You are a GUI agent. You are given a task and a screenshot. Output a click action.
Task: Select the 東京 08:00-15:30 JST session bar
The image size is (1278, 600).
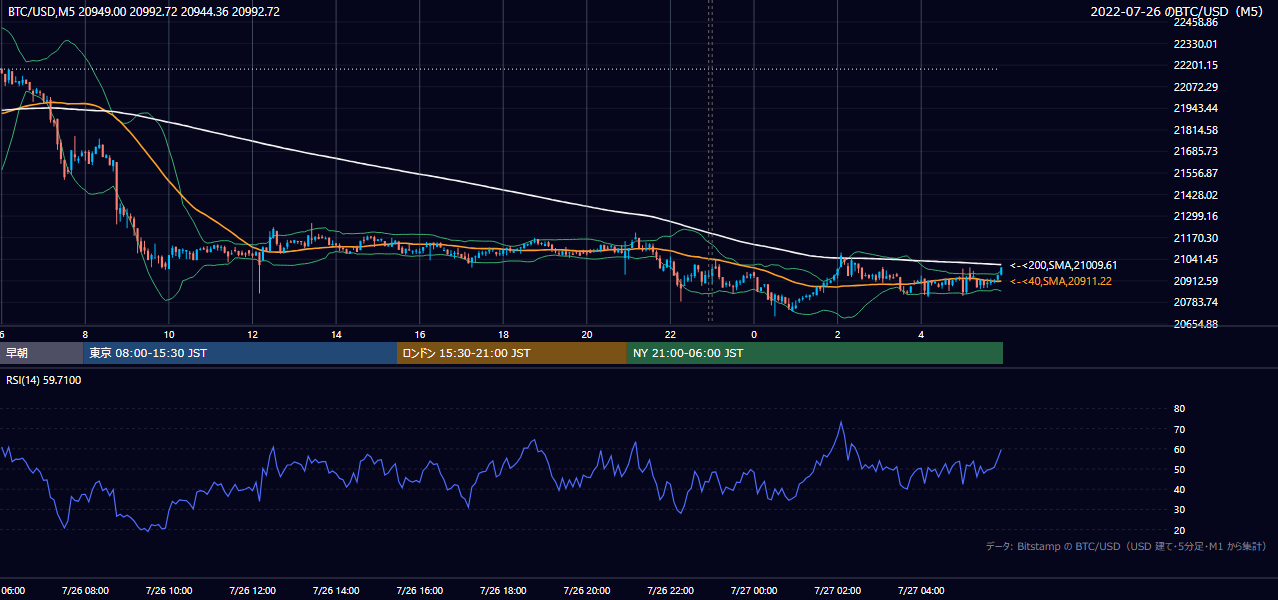pos(240,353)
